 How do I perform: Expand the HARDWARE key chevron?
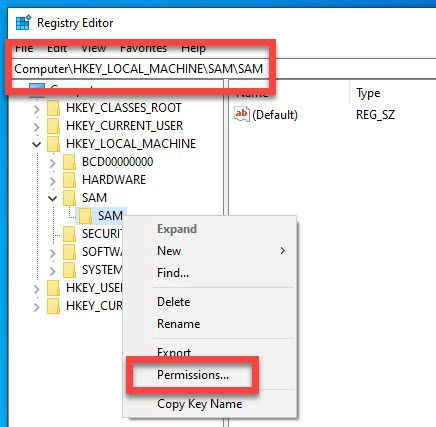pos(52,181)
